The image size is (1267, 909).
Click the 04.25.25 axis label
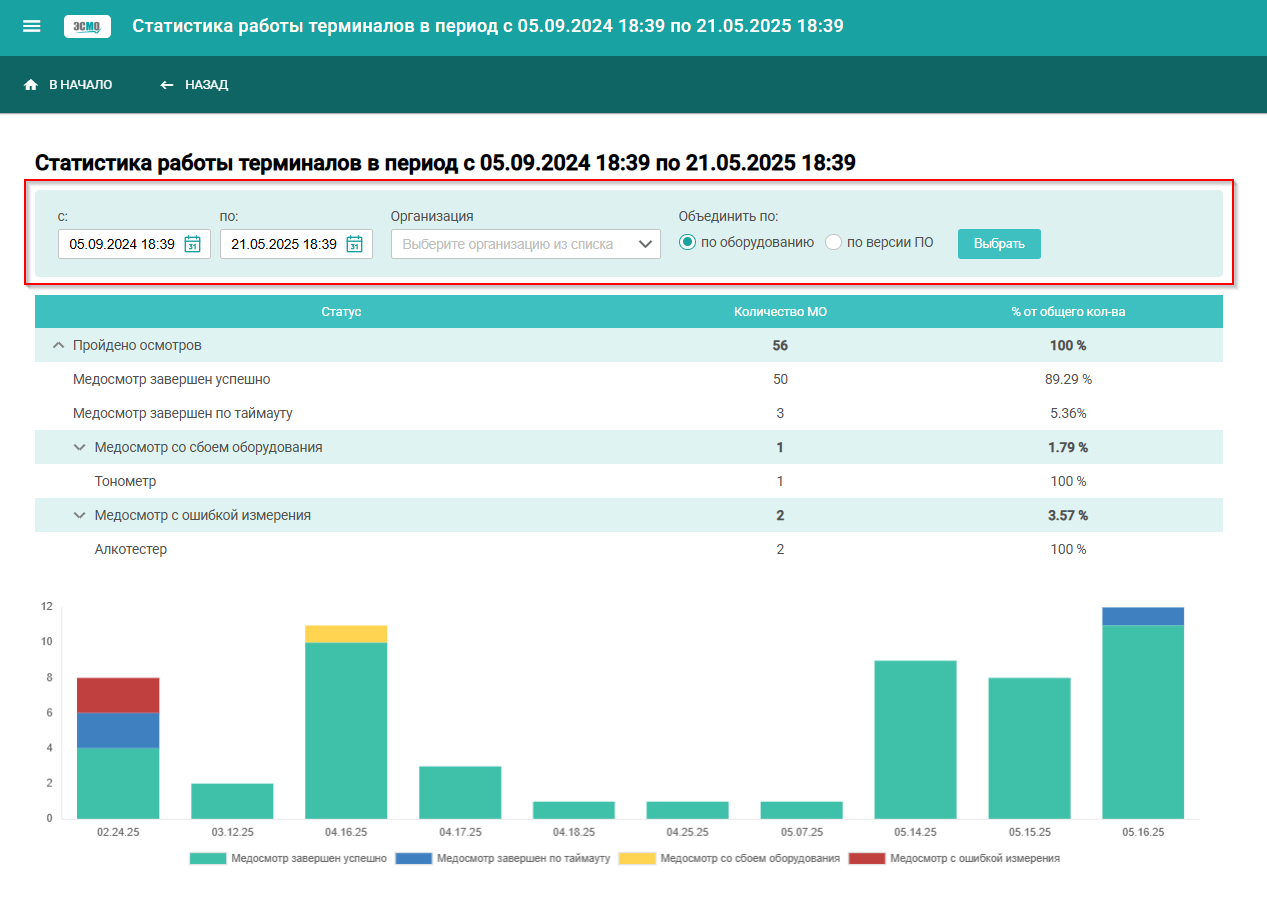tap(687, 832)
